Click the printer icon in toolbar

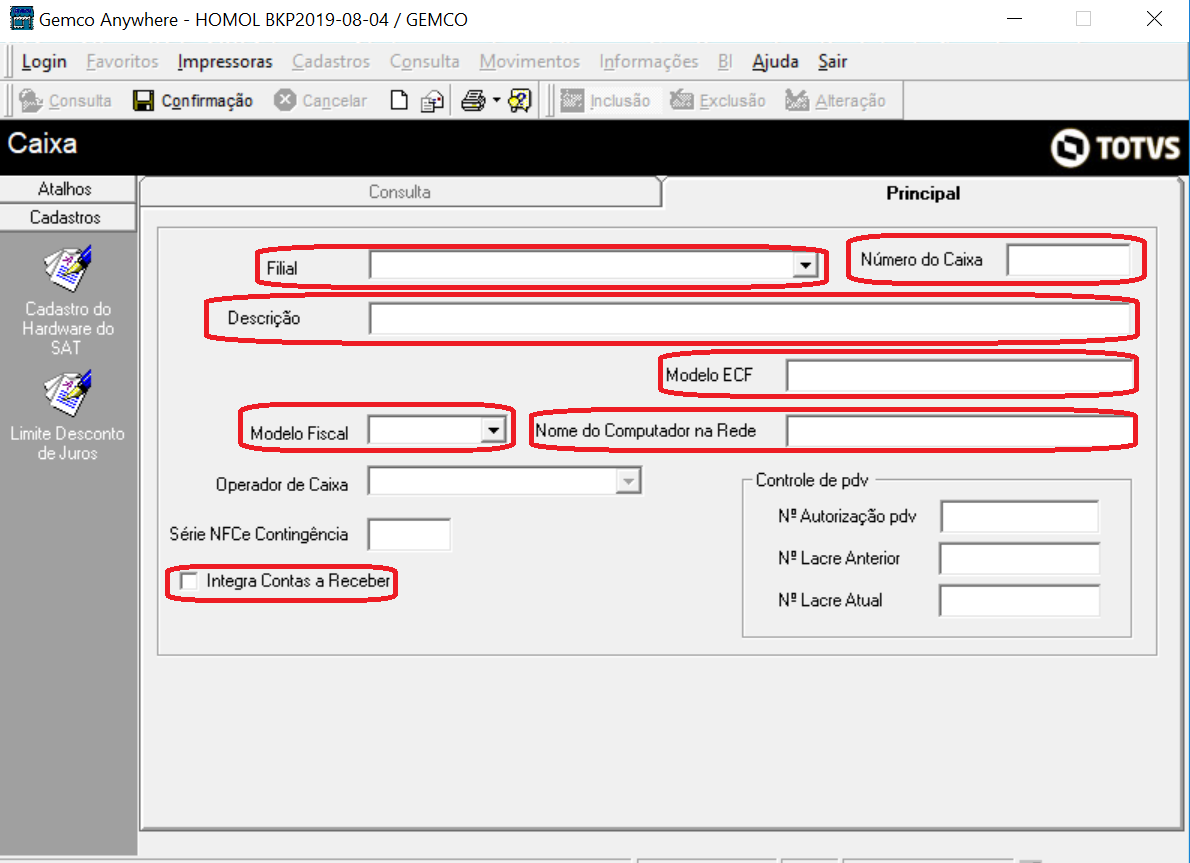tap(474, 100)
